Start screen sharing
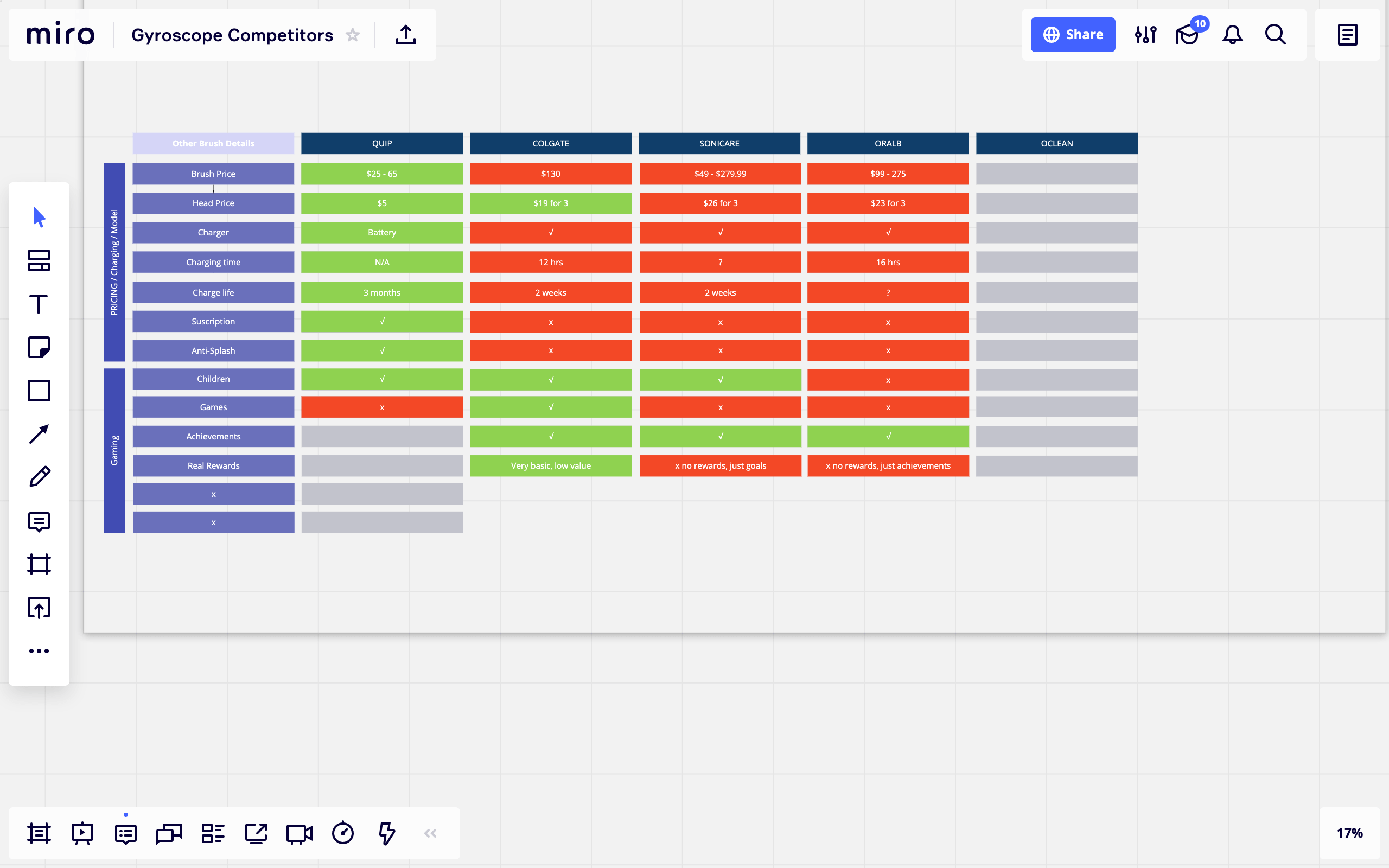Viewport: 1389px width, 868px height. tap(256, 834)
